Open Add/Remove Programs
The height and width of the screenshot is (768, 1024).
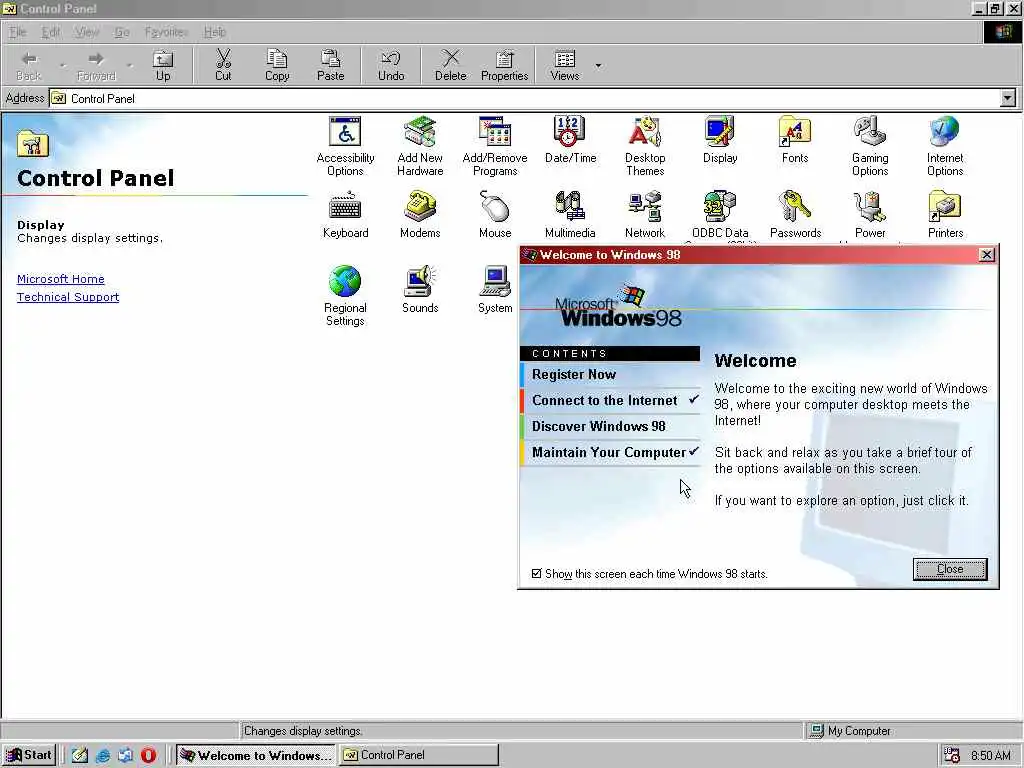tap(494, 146)
